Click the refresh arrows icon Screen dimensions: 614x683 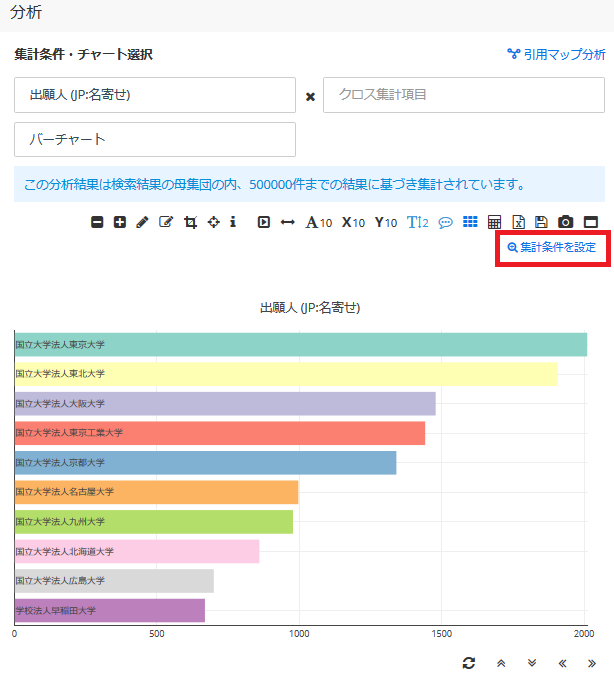point(469,663)
